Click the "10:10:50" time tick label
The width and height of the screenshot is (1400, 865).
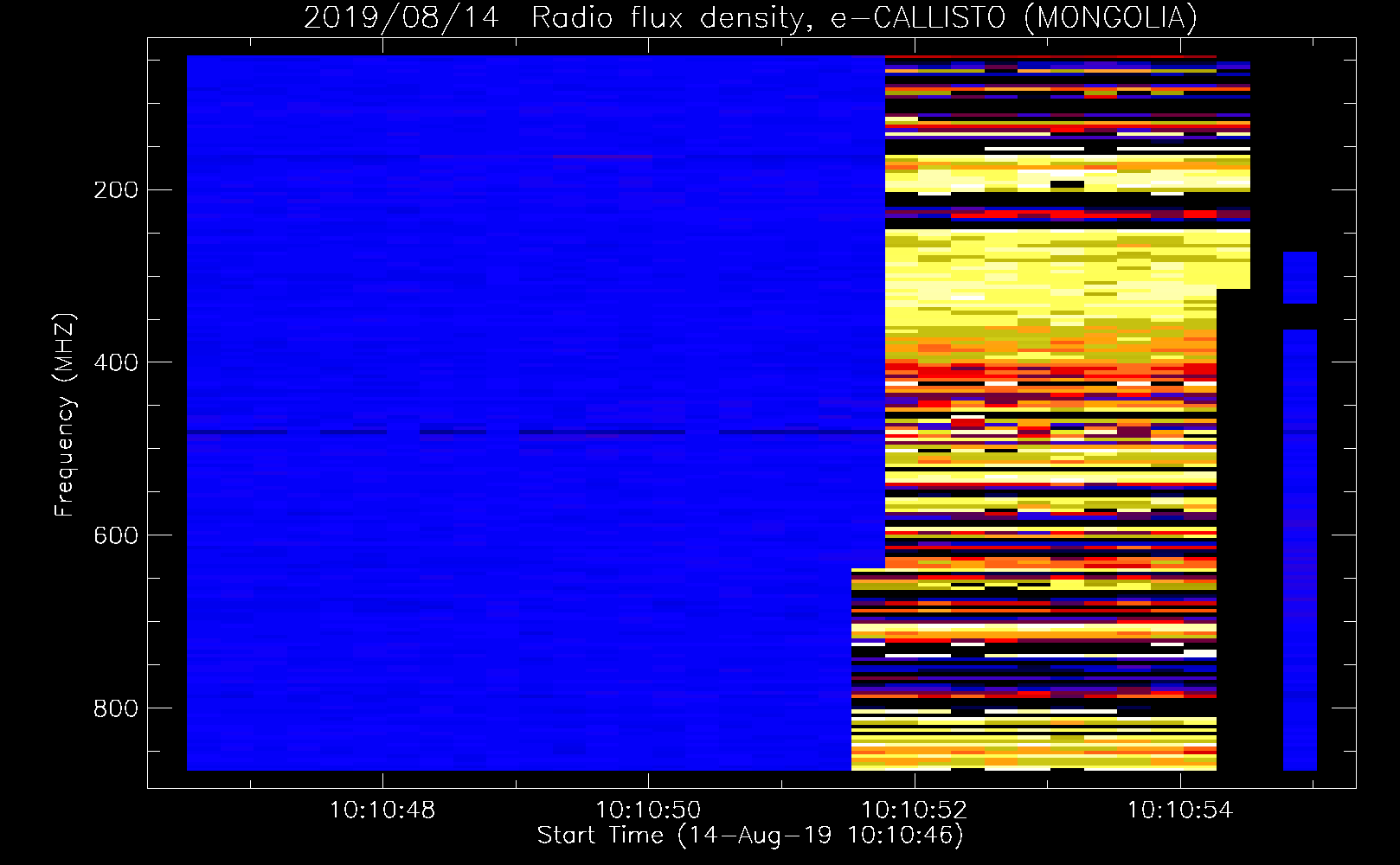point(648,810)
